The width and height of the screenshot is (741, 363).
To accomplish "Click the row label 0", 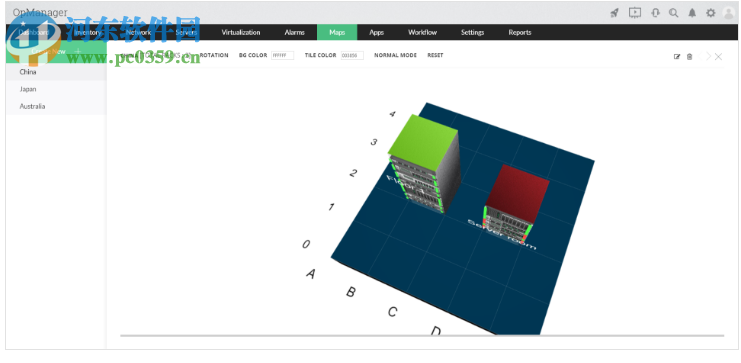I will 306,244.
